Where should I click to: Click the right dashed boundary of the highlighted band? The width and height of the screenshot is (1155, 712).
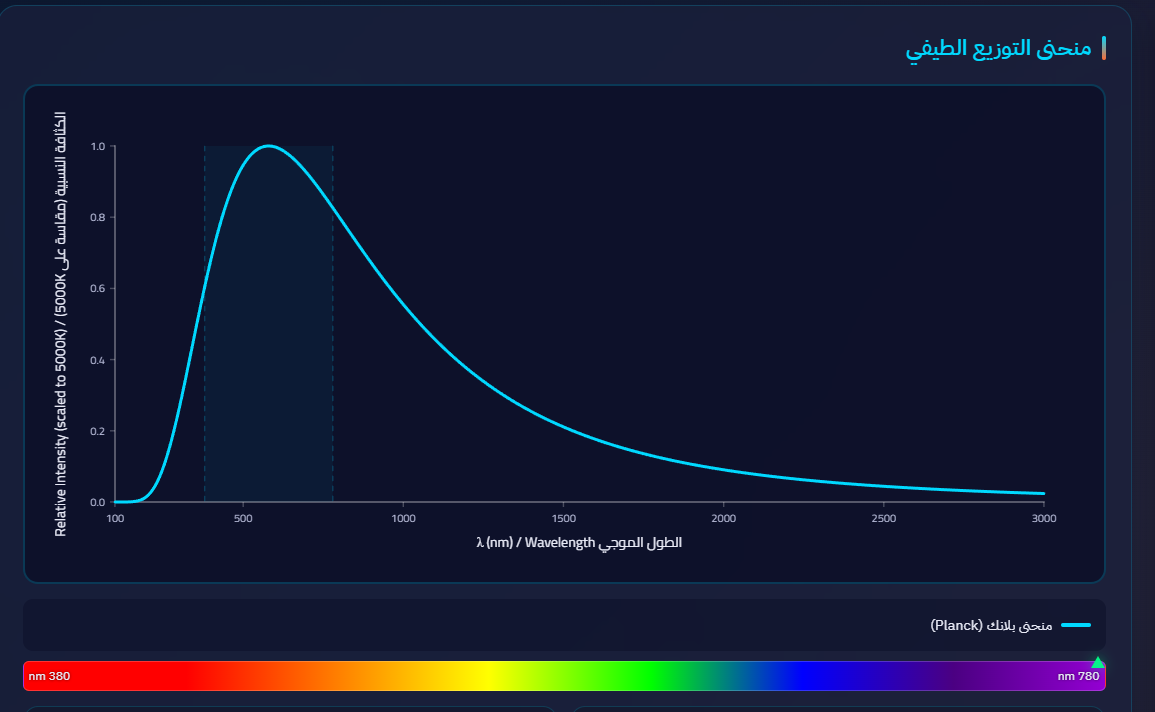[x=333, y=320]
